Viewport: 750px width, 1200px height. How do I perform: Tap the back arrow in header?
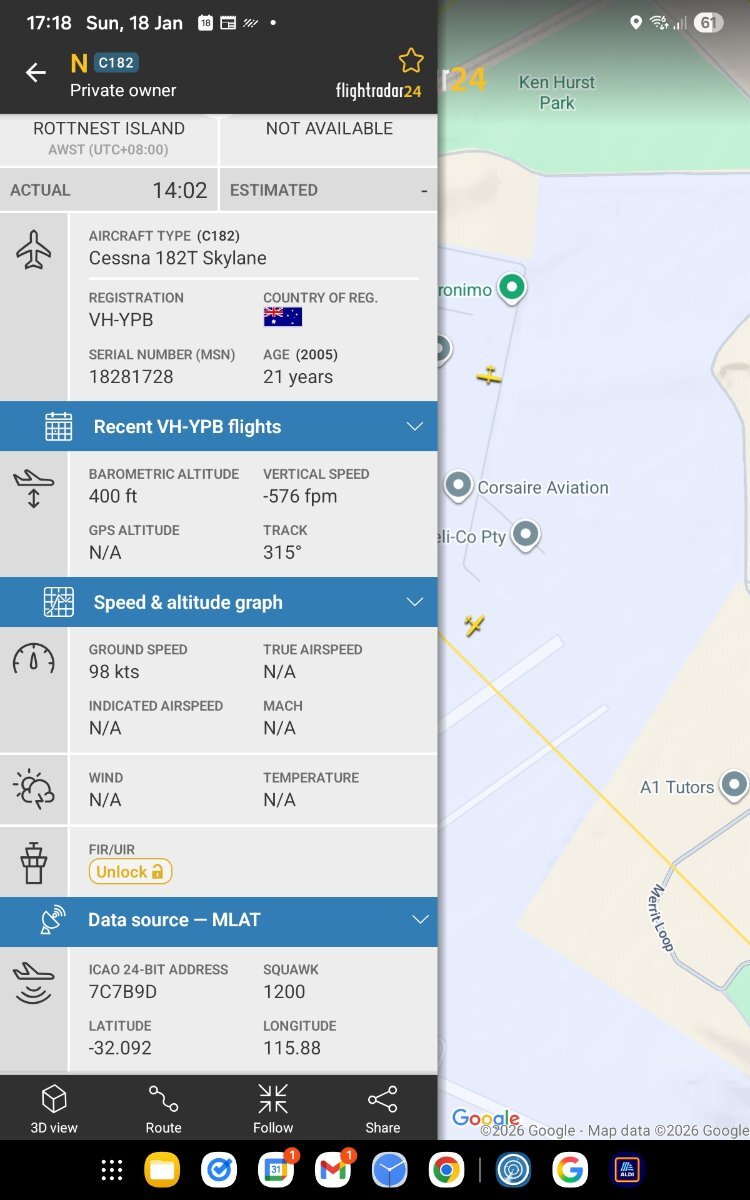(x=36, y=73)
